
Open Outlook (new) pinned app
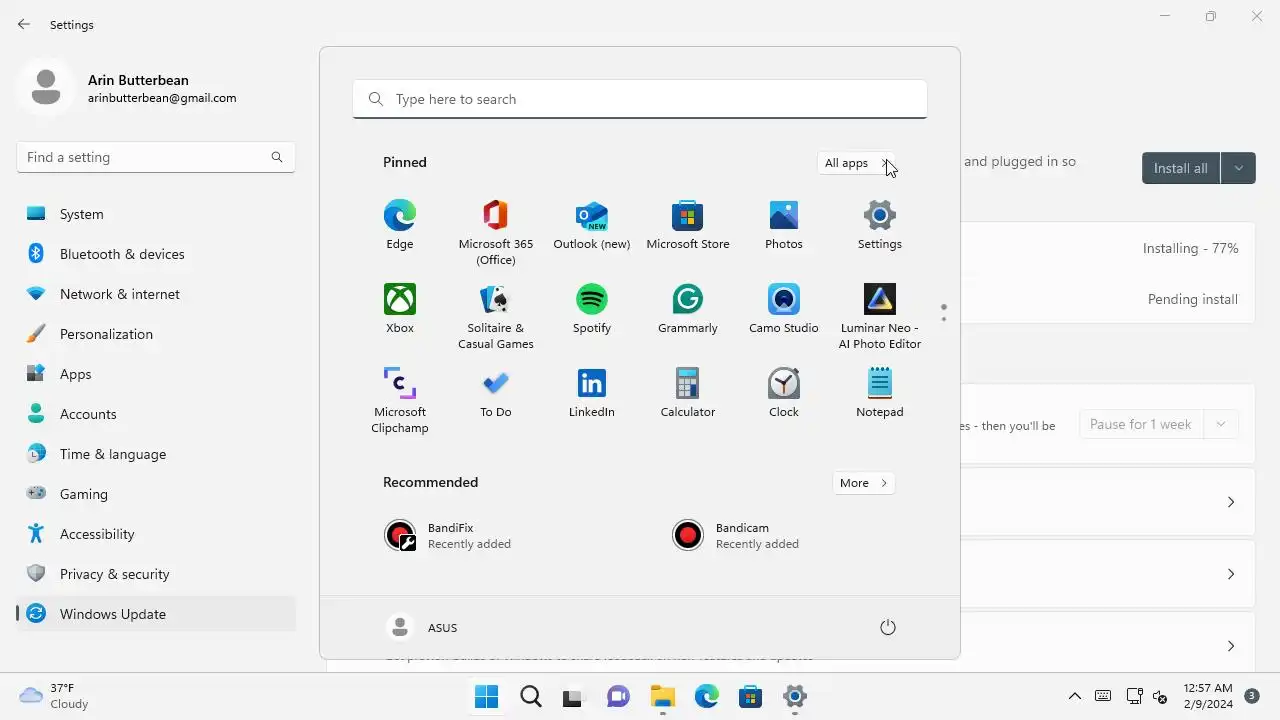tap(592, 225)
